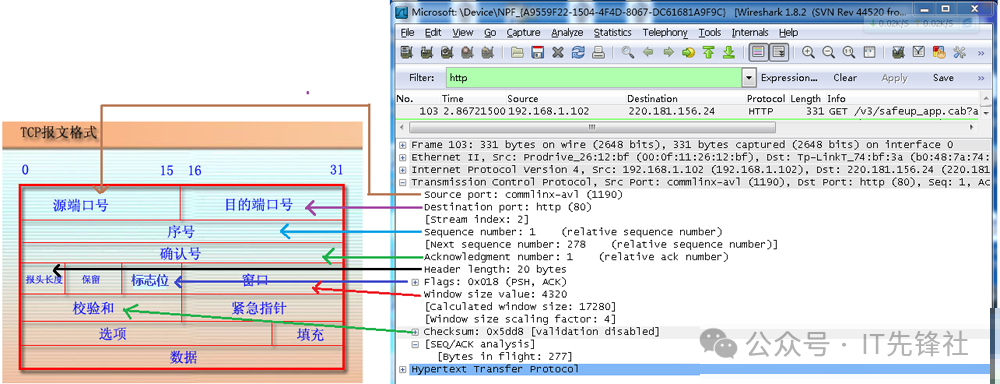The image size is (1000, 384).
Task: Expand the Hypertext Transfer Protocol node
Action: point(402,369)
